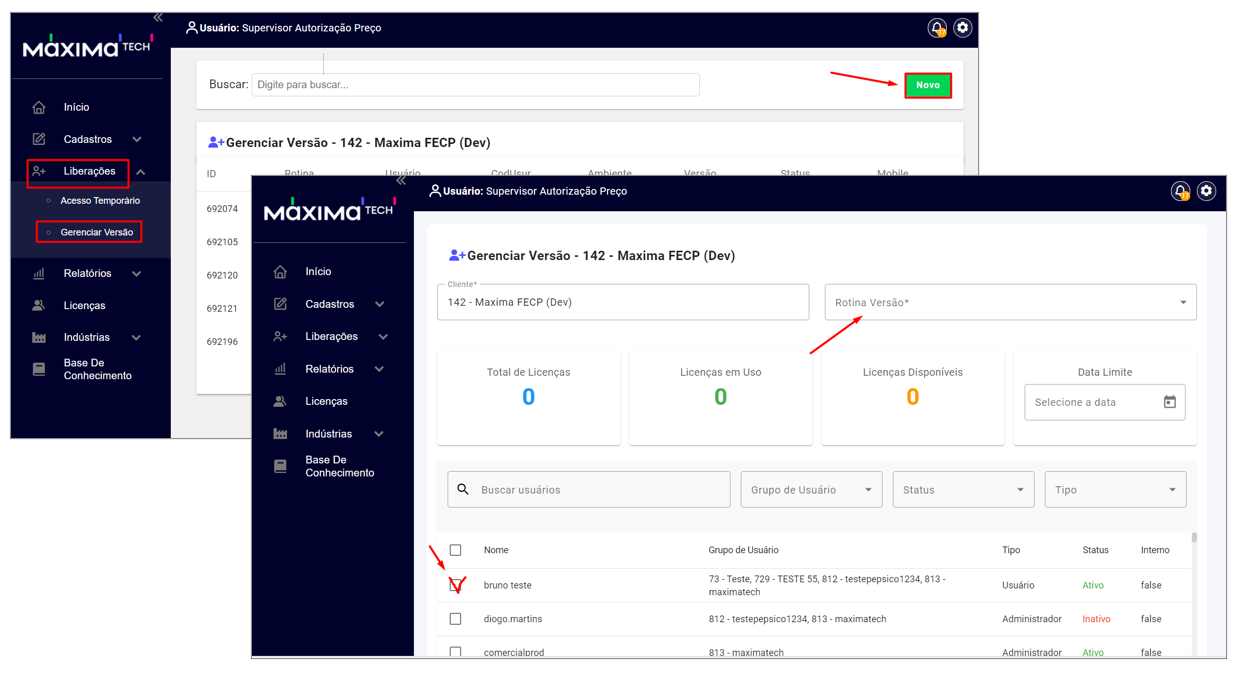Open the Rotina Versão dropdown
1258x695 pixels.
[1010, 302]
